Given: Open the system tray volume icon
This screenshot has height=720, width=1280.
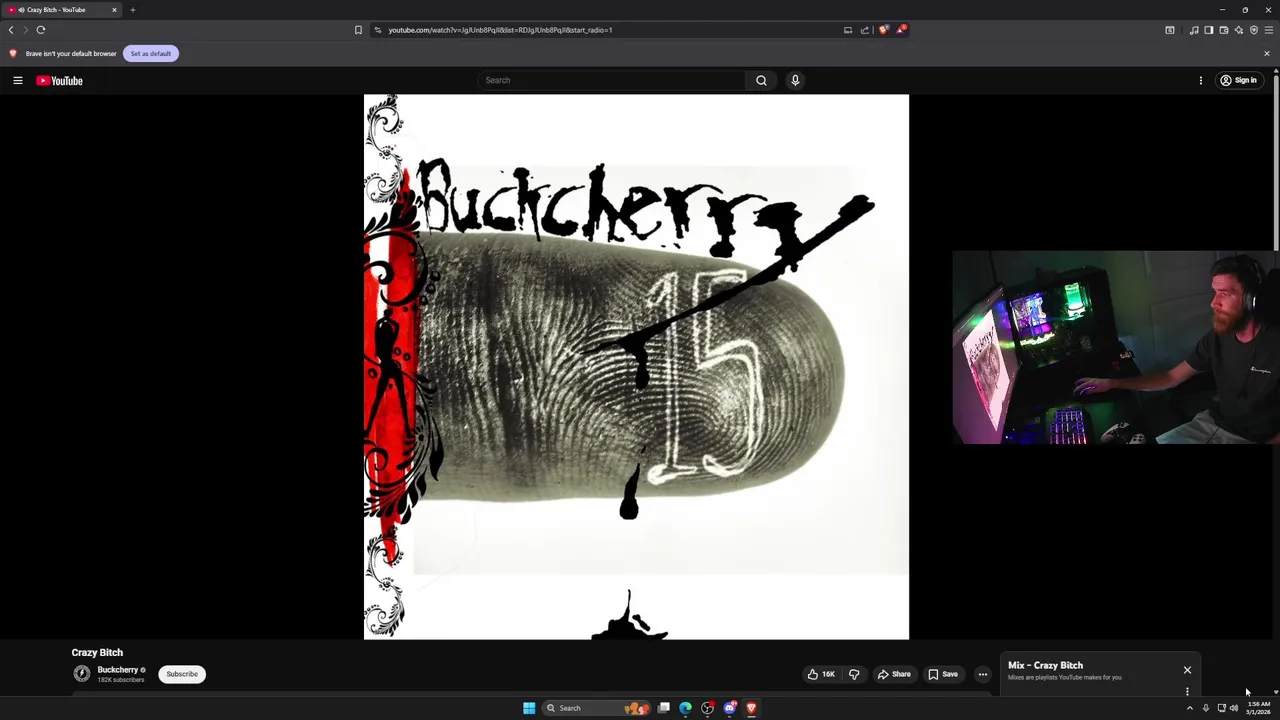Looking at the screenshot, I should pos(1234,708).
